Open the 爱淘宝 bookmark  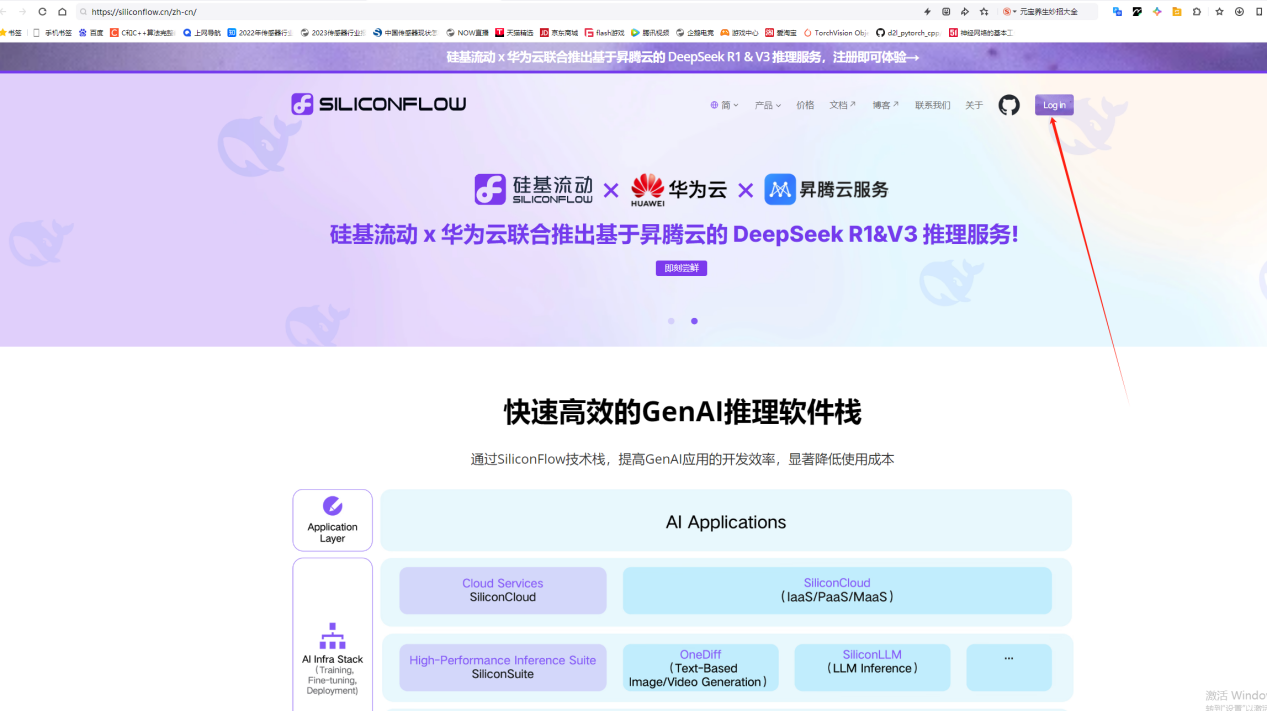[x=781, y=32]
